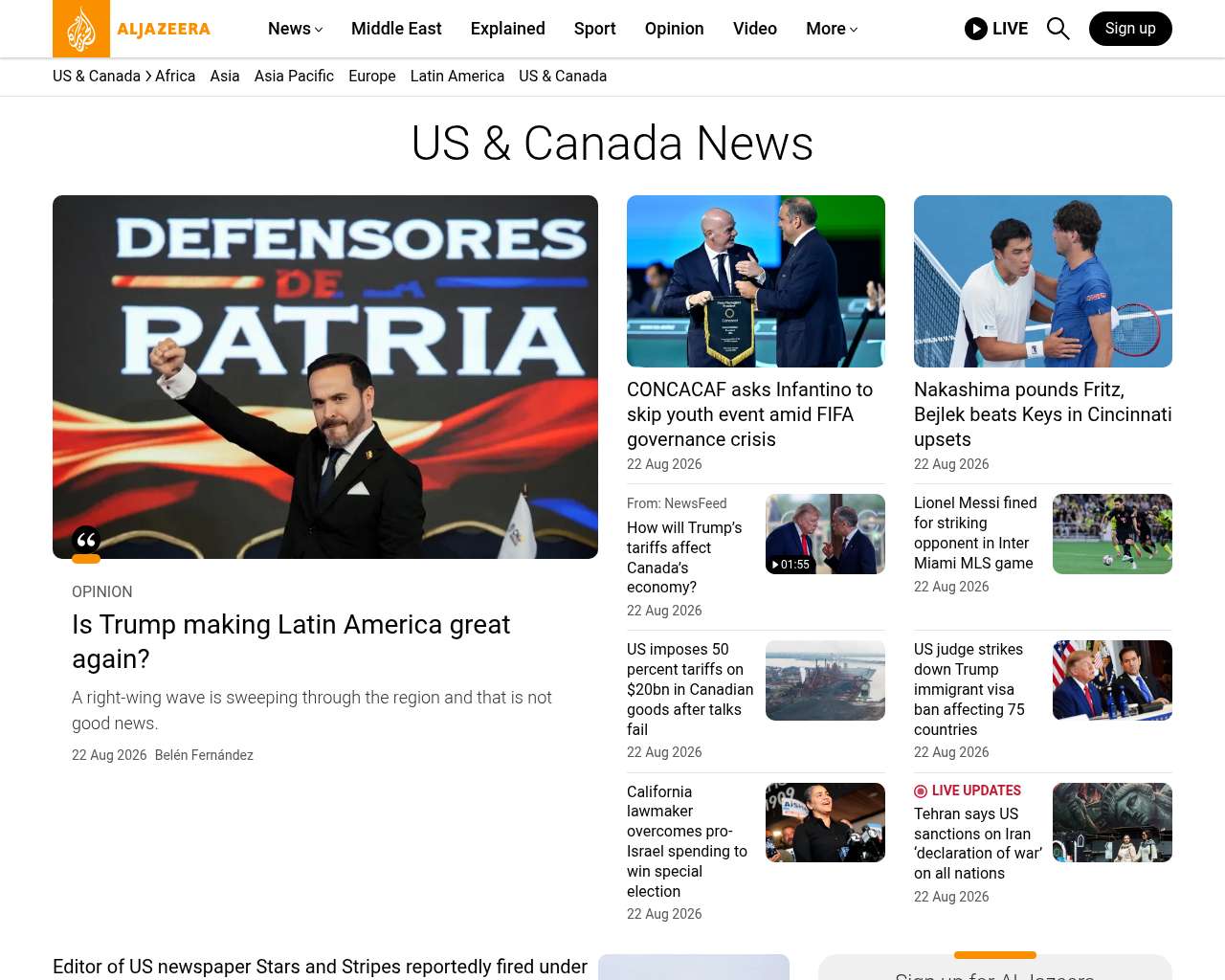Select the Europe region tab
This screenshot has width=1225, height=980.
372,77
